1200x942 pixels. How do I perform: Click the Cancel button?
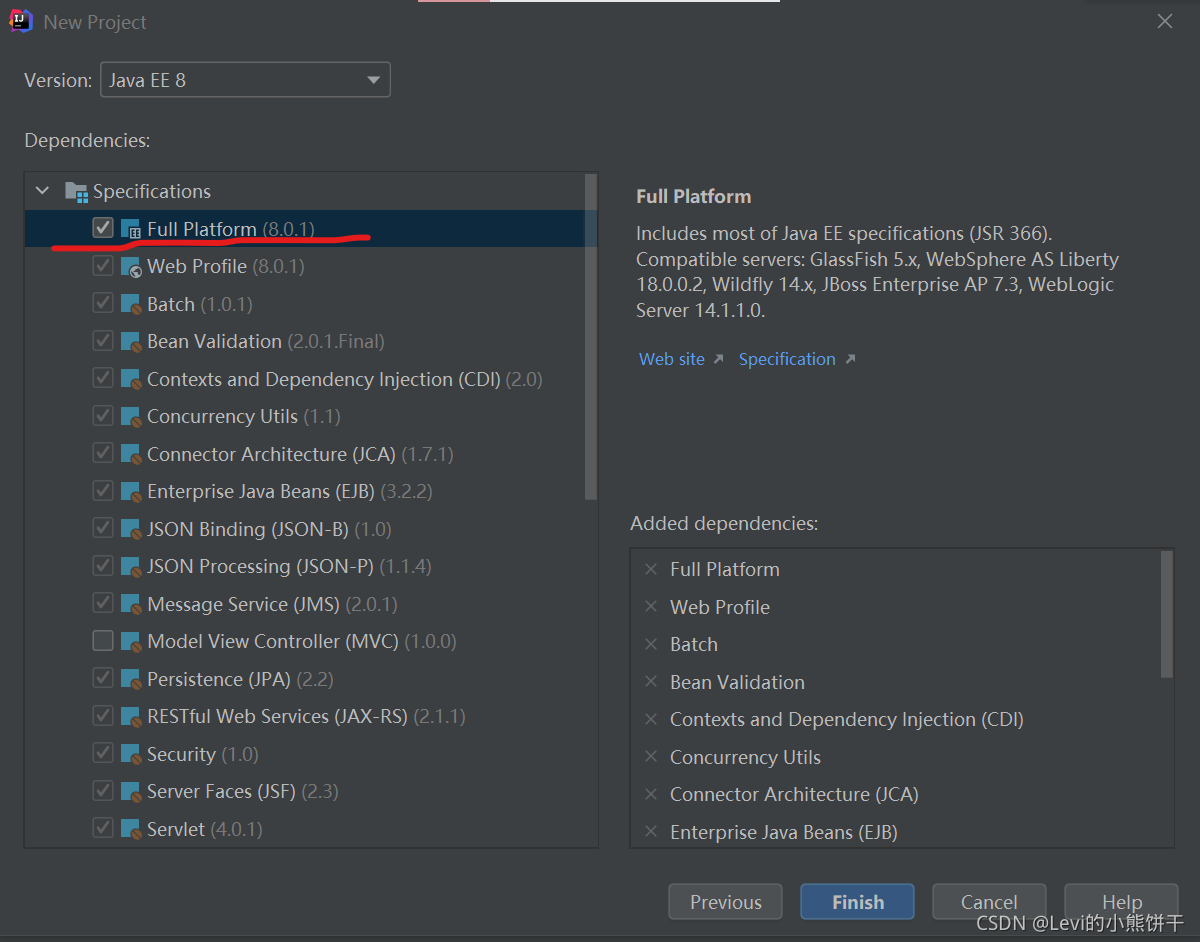[x=989, y=902]
